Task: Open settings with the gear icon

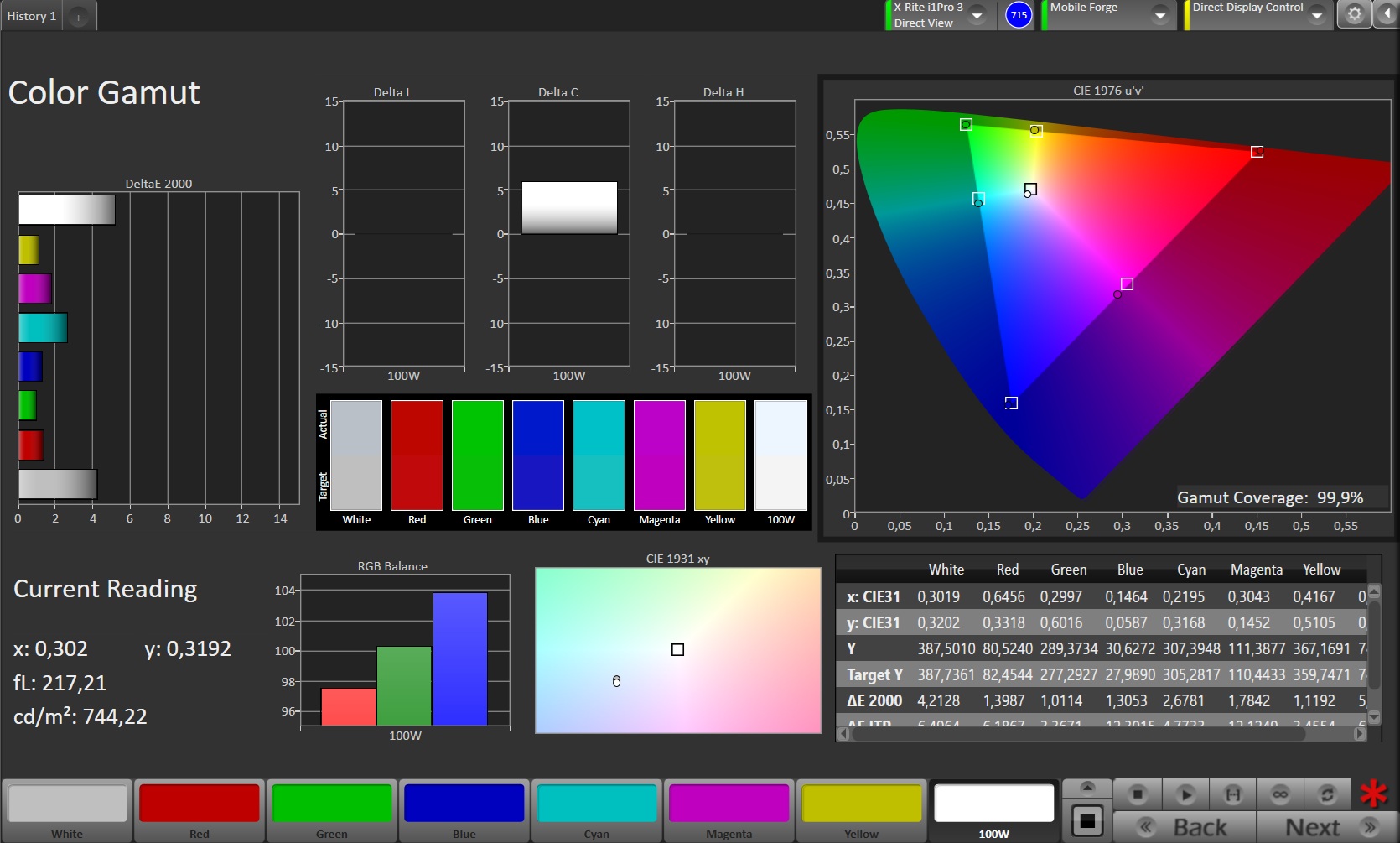Action: (1354, 14)
